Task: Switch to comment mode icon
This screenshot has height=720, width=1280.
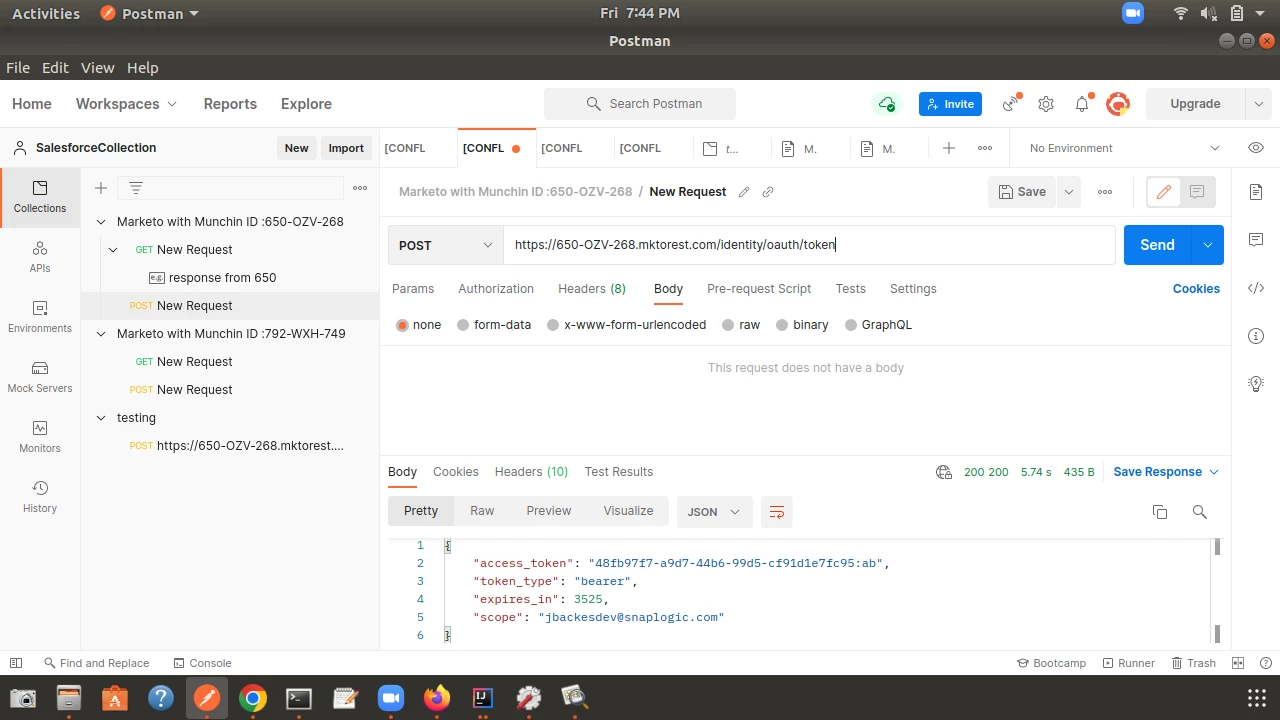Action: [1197, 192]
